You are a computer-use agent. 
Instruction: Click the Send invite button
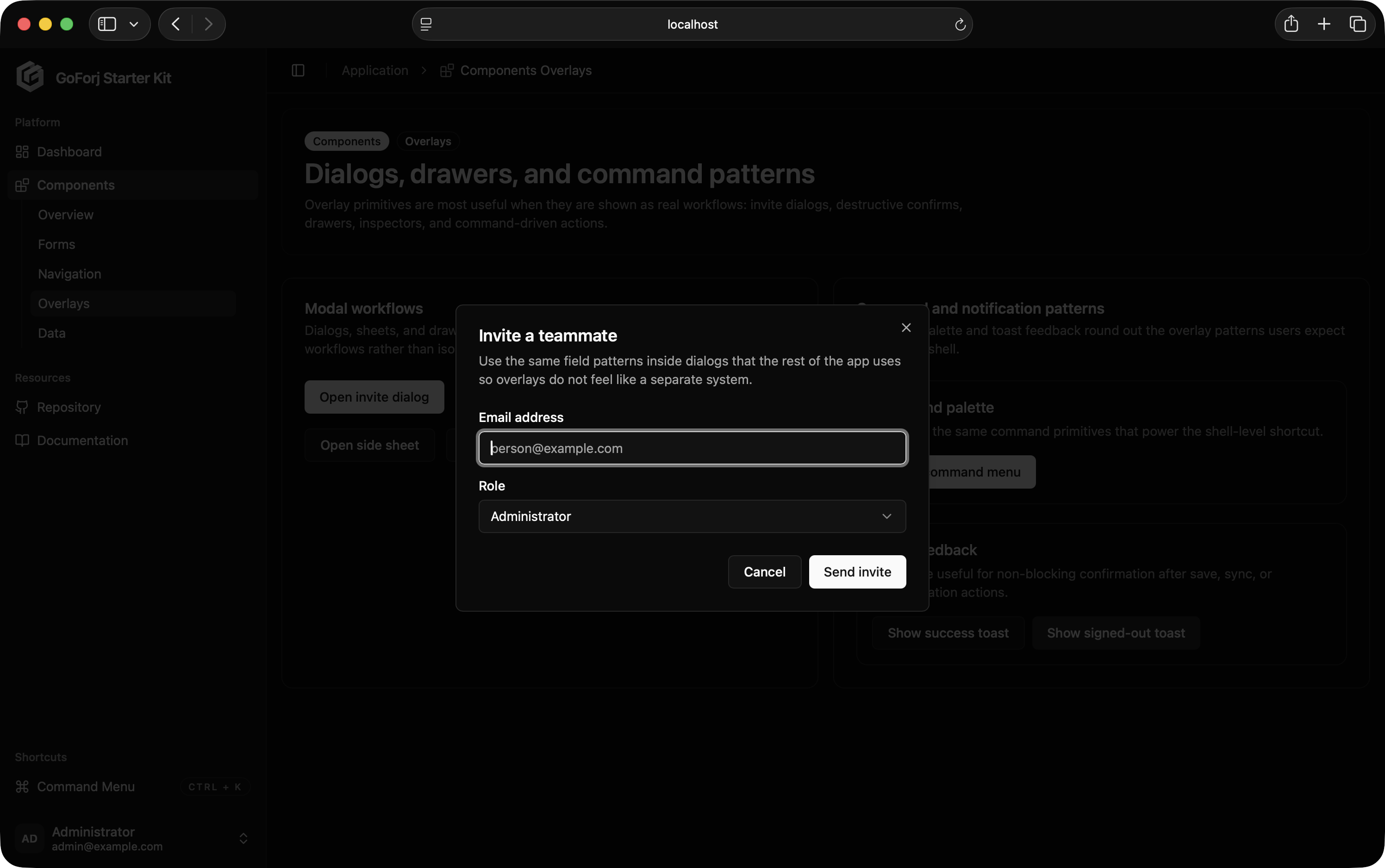[x=857, y=572]
